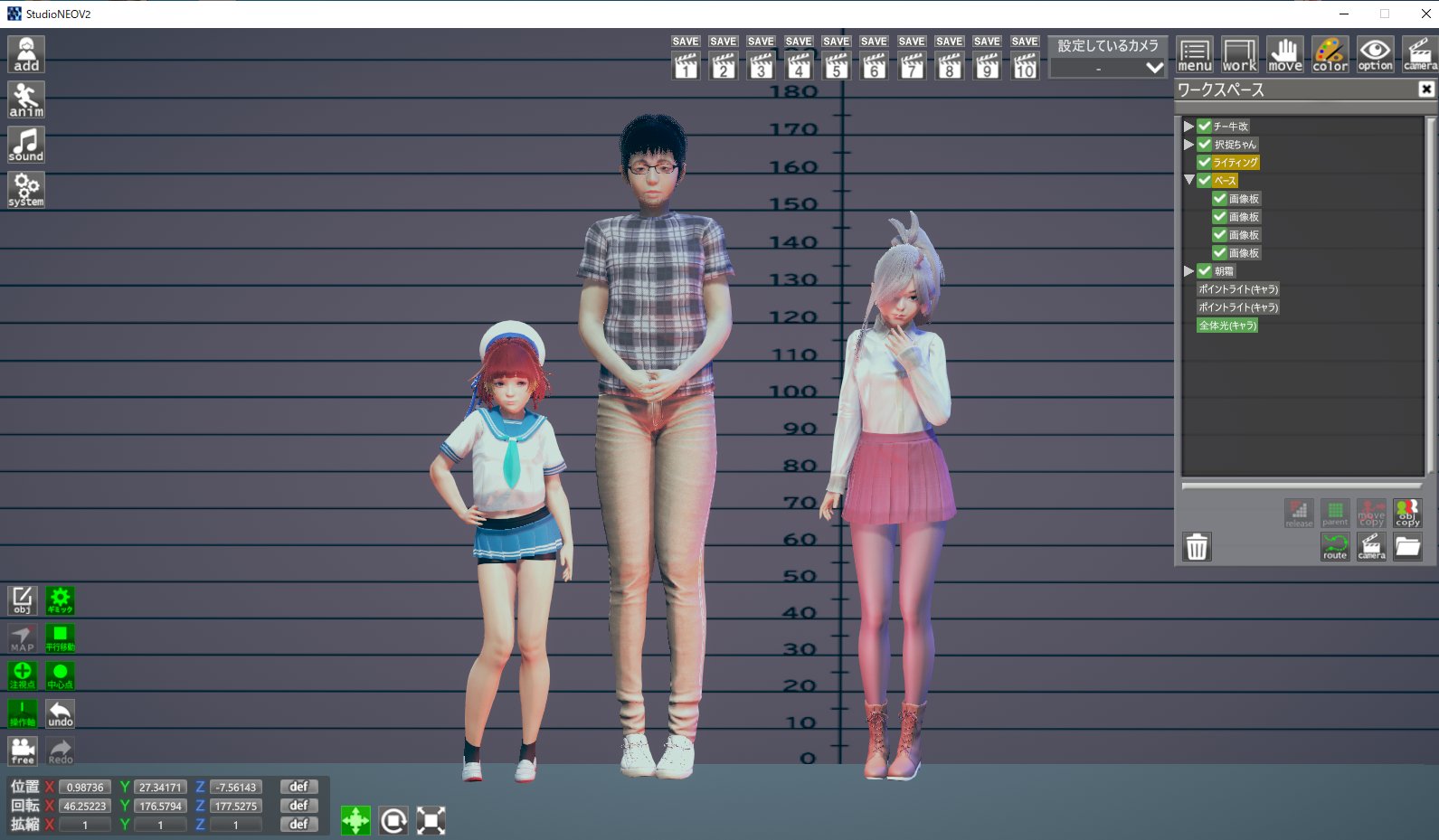Click the 位置 X value field
1439x840 pixels.
85,788
